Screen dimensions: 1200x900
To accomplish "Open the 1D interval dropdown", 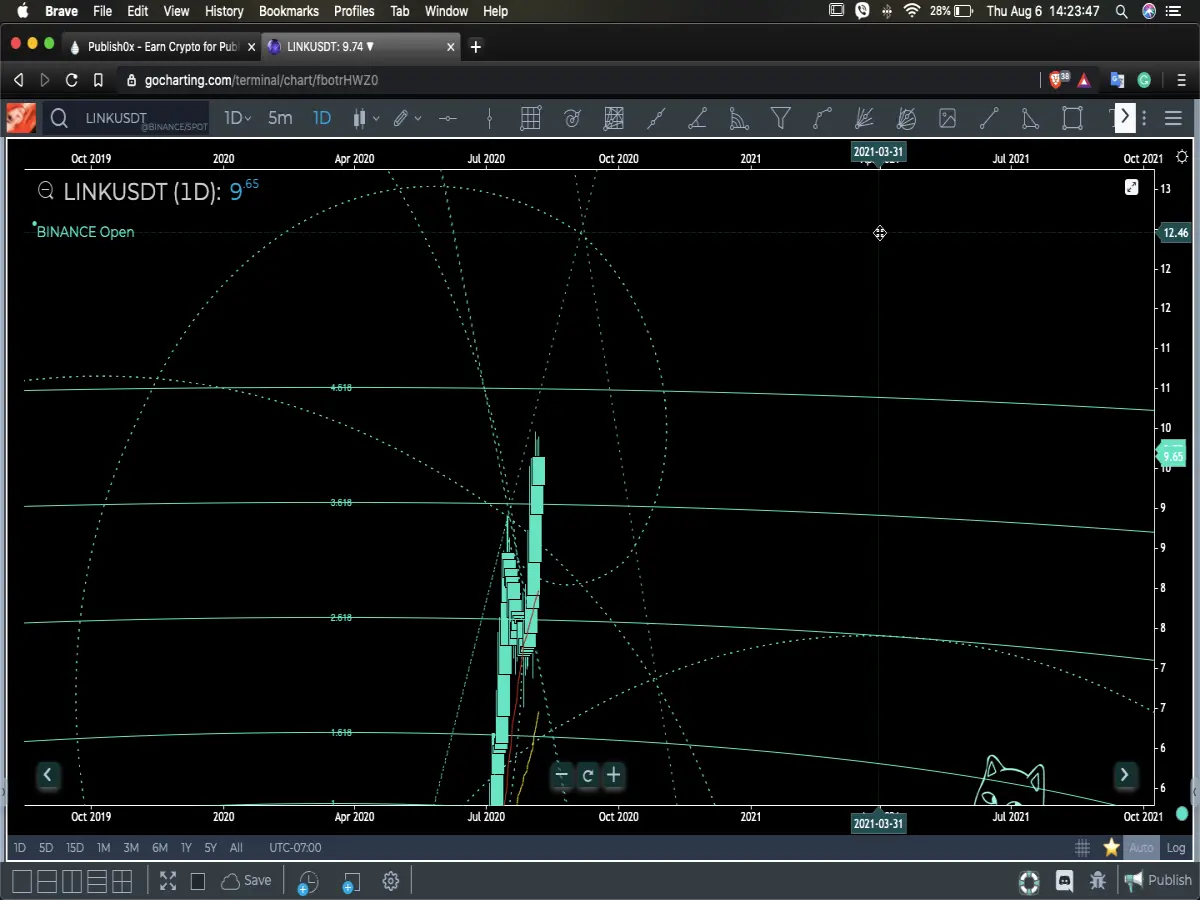I will [237, 118].
